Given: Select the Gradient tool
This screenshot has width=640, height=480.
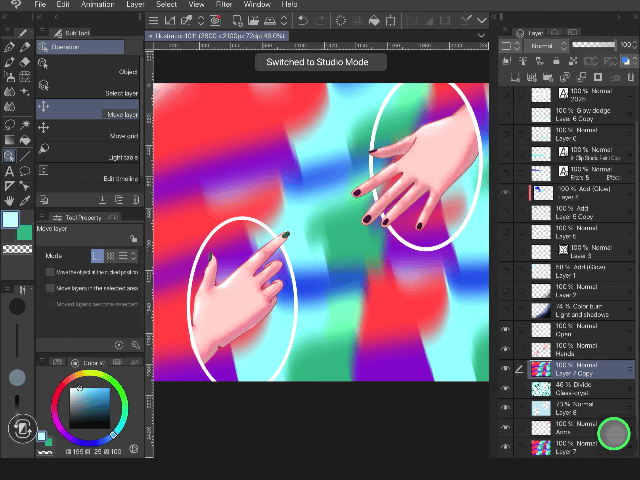Looking at the screenshot, I should 9,140.
